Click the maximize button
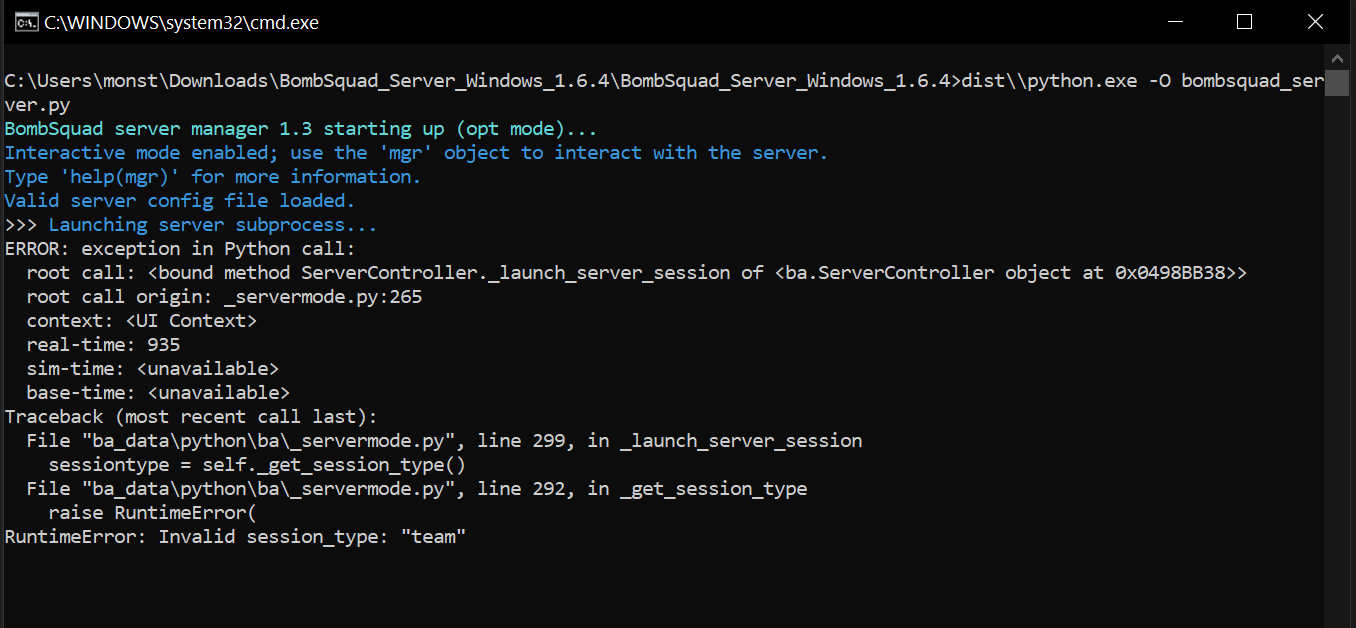This screenshot has width=1356, height=628. point(1244,20)
